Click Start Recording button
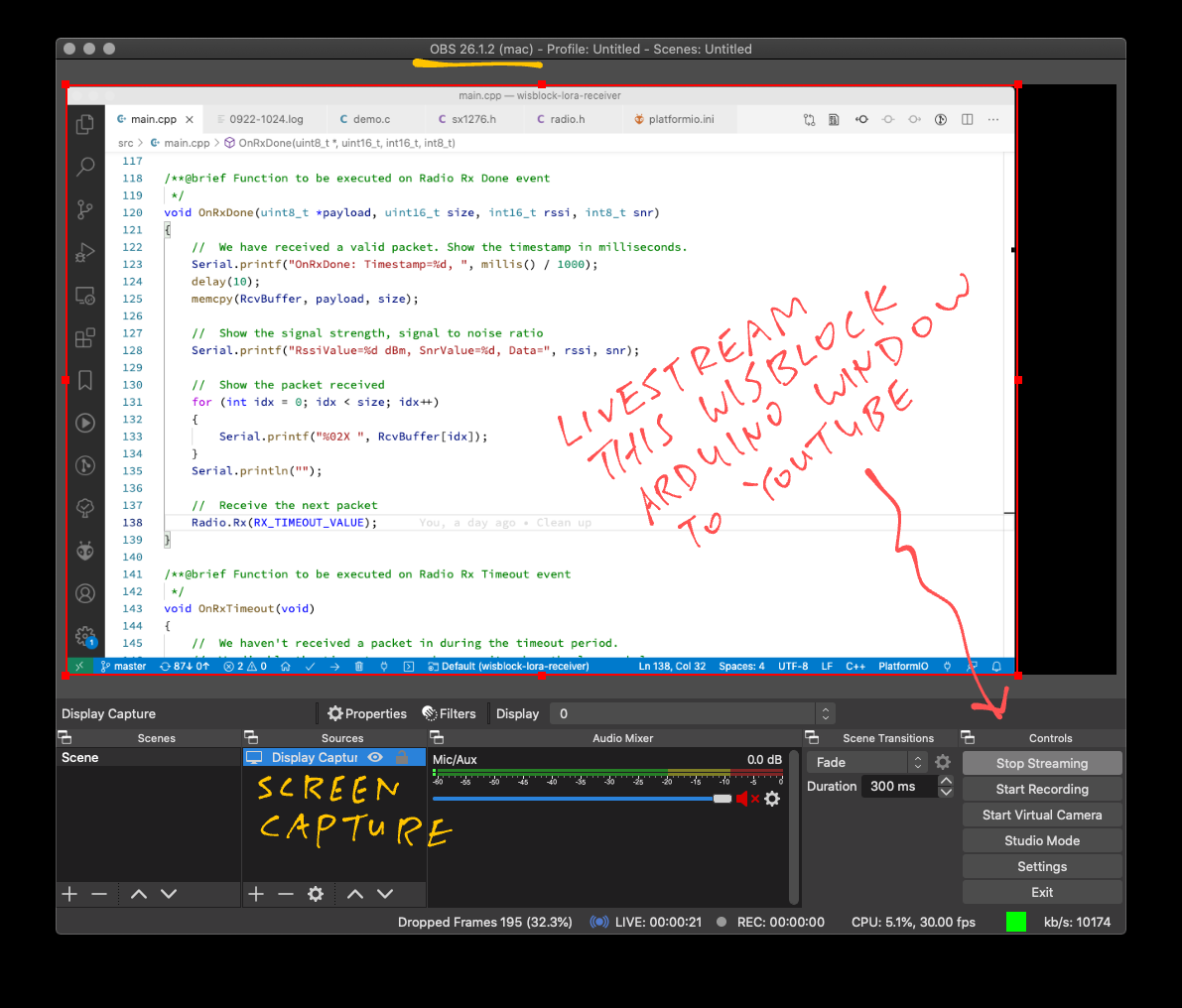This screenshot has width=1182, height=1008. [x=1042, y=789]
